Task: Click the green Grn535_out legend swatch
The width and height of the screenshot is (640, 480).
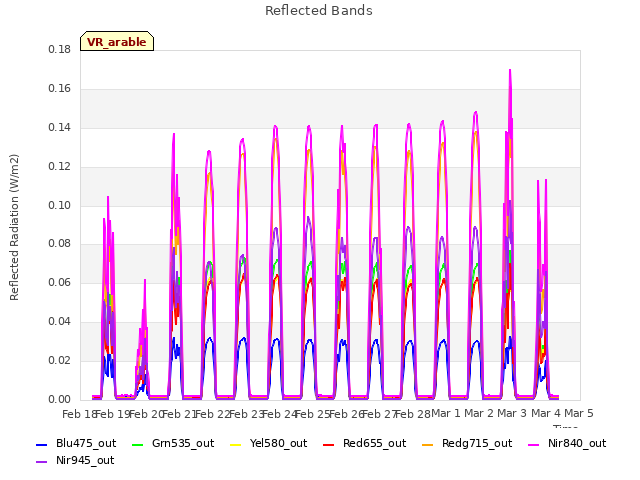Action: tap(138, 444)
